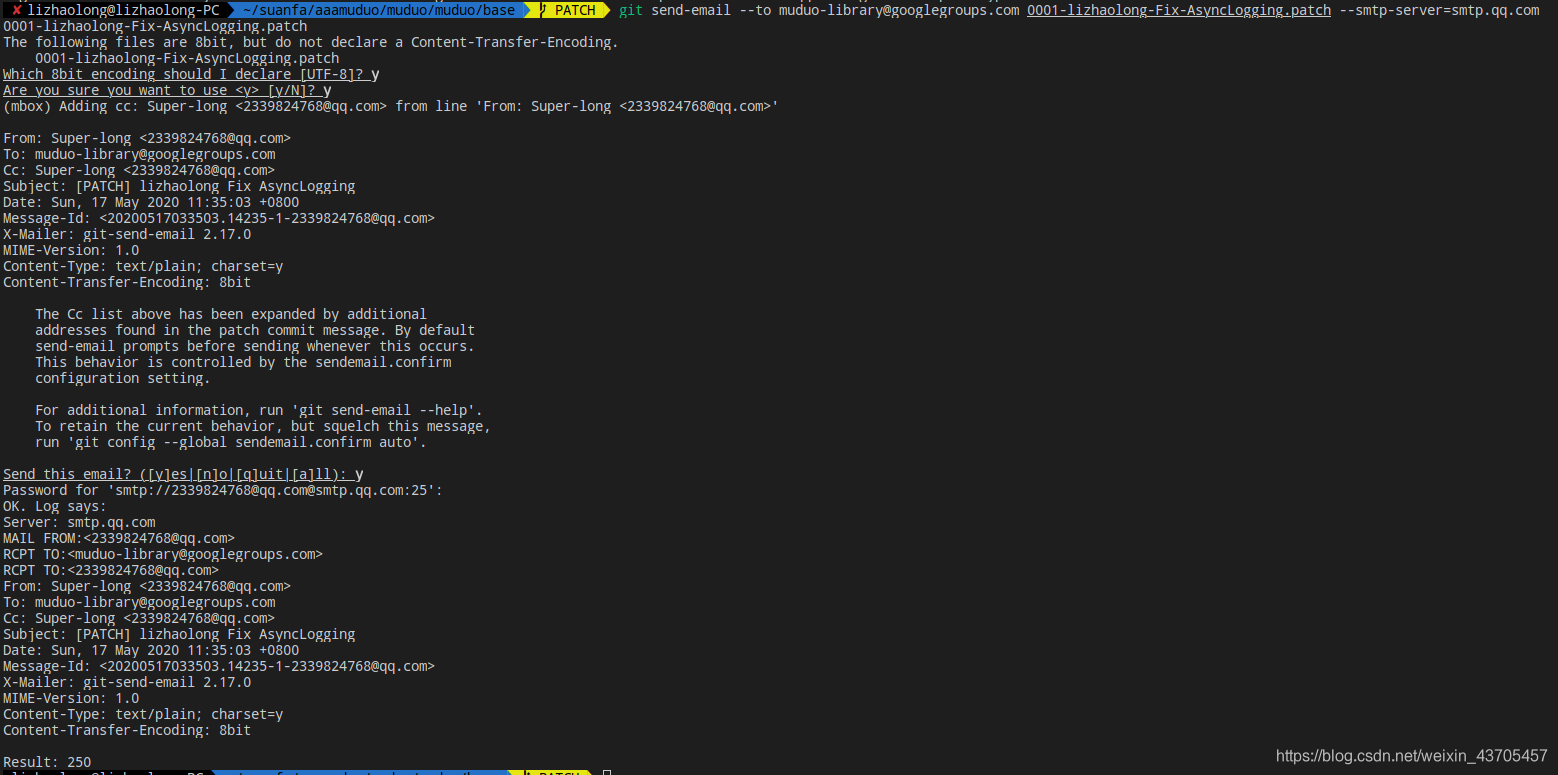
Task: Click 'To retain the current behavior, but squelch' line
Action: 263,426
